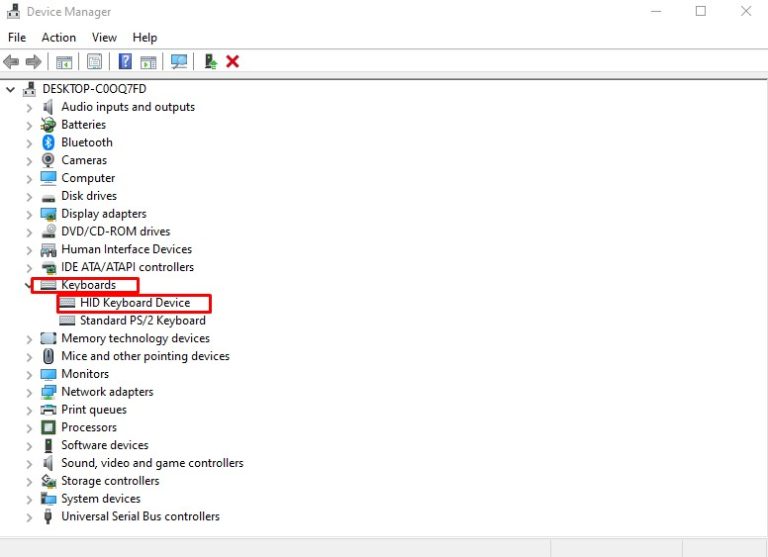Click the Properties toolbar icon
The height and width of the screenshot is (557, 768).
pos(94,62)
